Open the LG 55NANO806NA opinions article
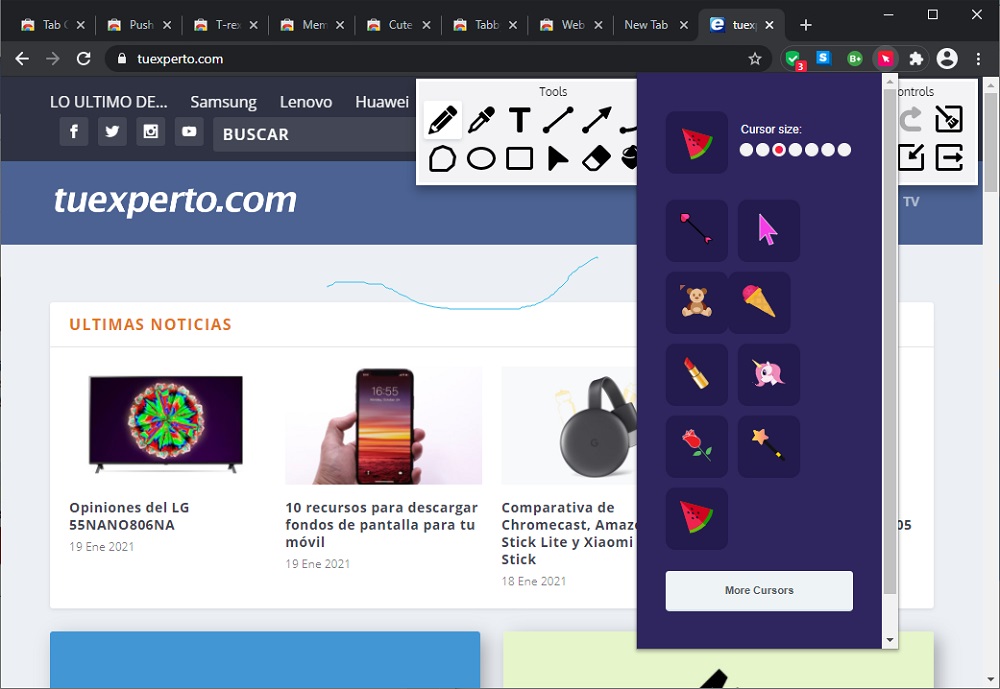The width and height of the screenshot is (1000, 689). point(129,516)
